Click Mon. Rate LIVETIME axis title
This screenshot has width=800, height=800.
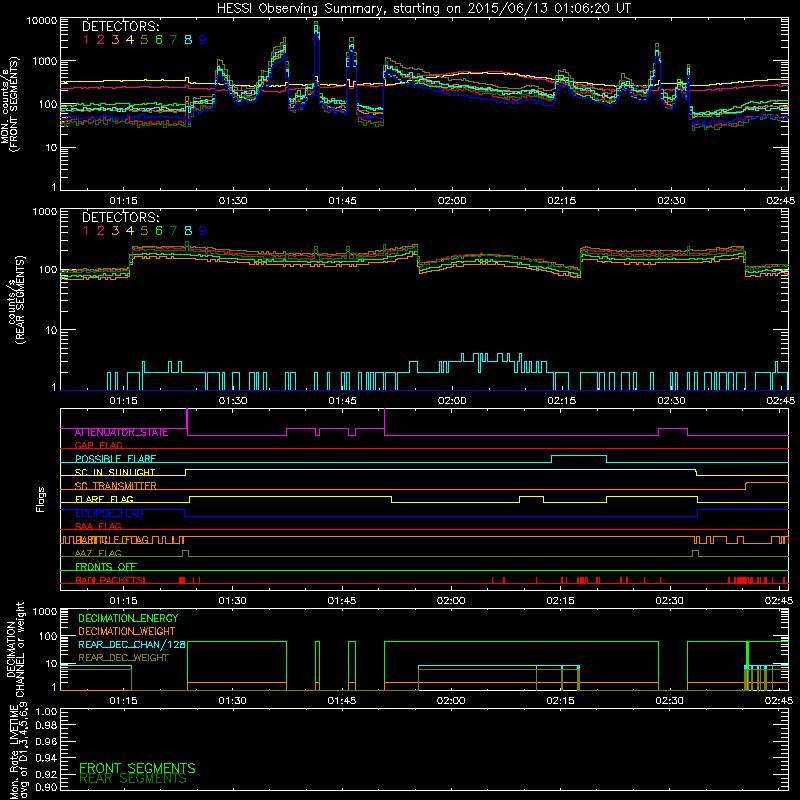(x=19, y=751)
